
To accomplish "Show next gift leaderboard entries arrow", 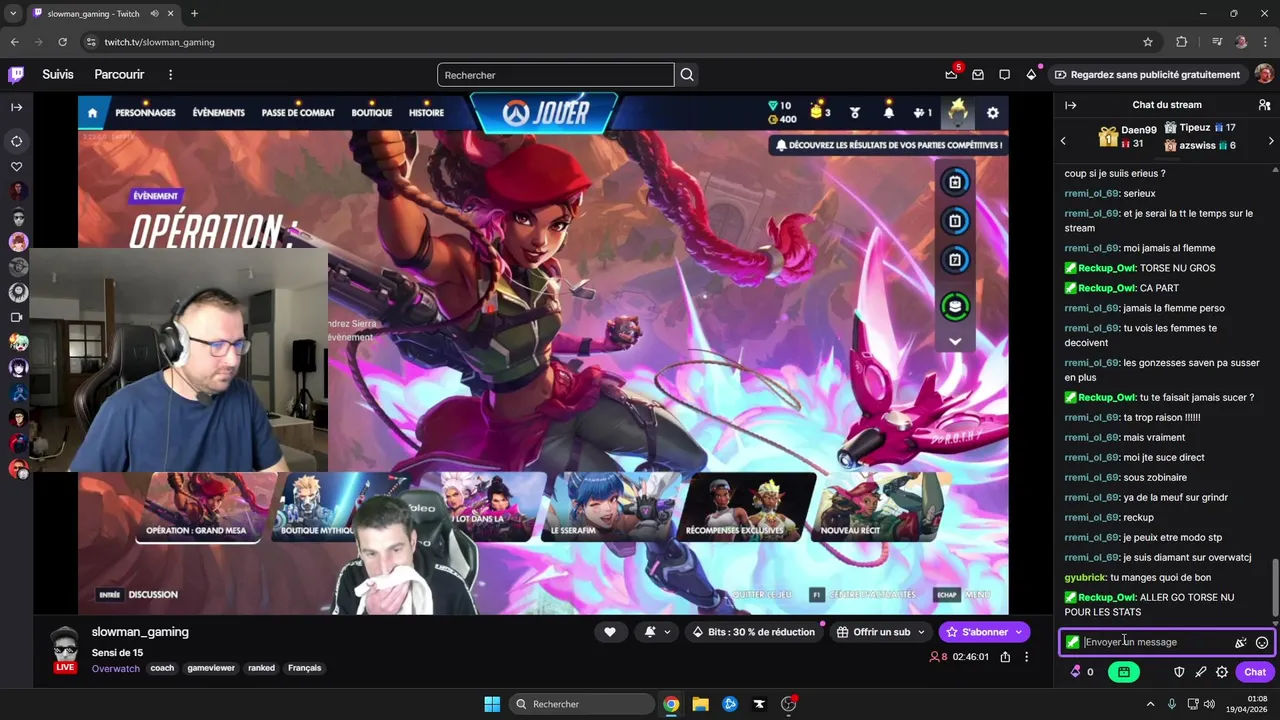I will 1271,141.
